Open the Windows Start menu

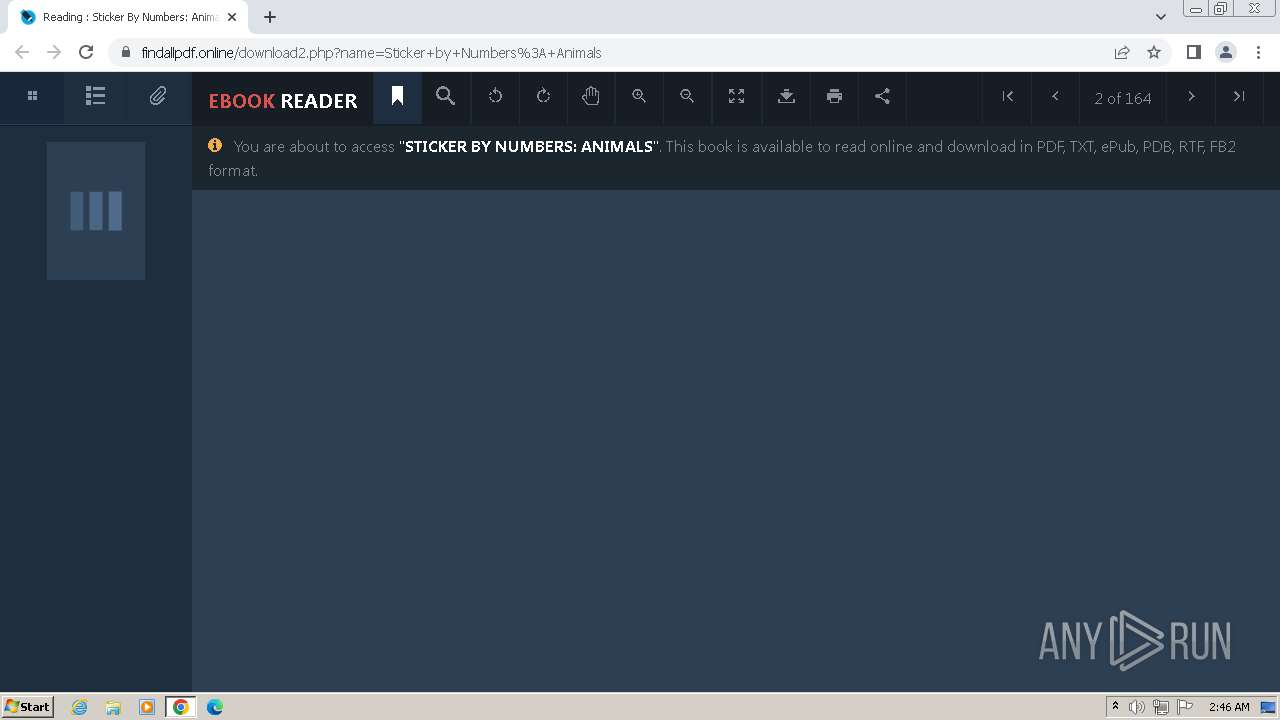pyautogui.click(x=28, y=707)
